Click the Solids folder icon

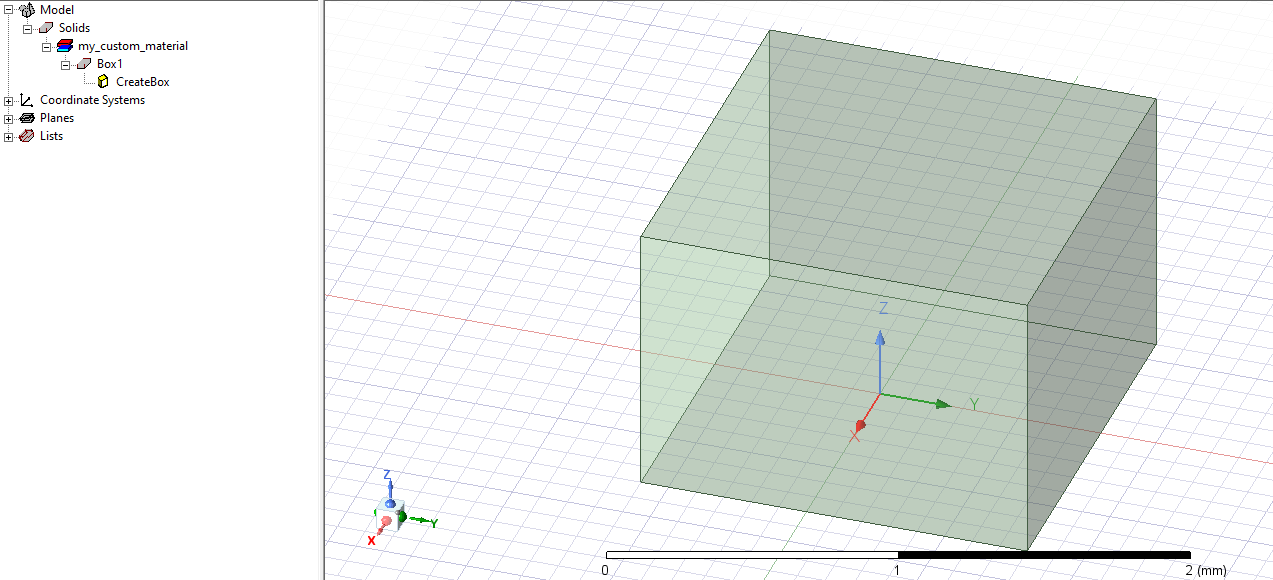[46, 28]
